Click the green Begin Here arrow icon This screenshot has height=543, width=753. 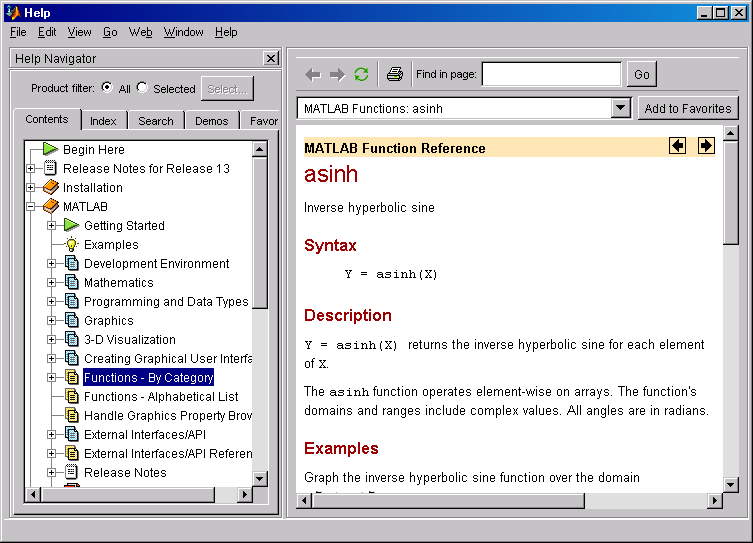[x=50, y=149]
